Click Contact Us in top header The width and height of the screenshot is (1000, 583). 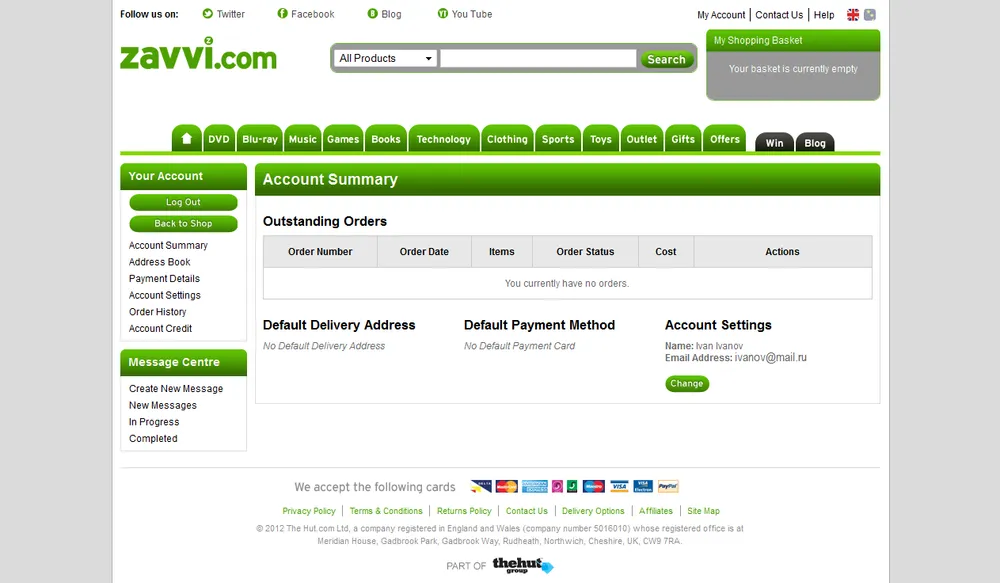(x=779, y=15)
